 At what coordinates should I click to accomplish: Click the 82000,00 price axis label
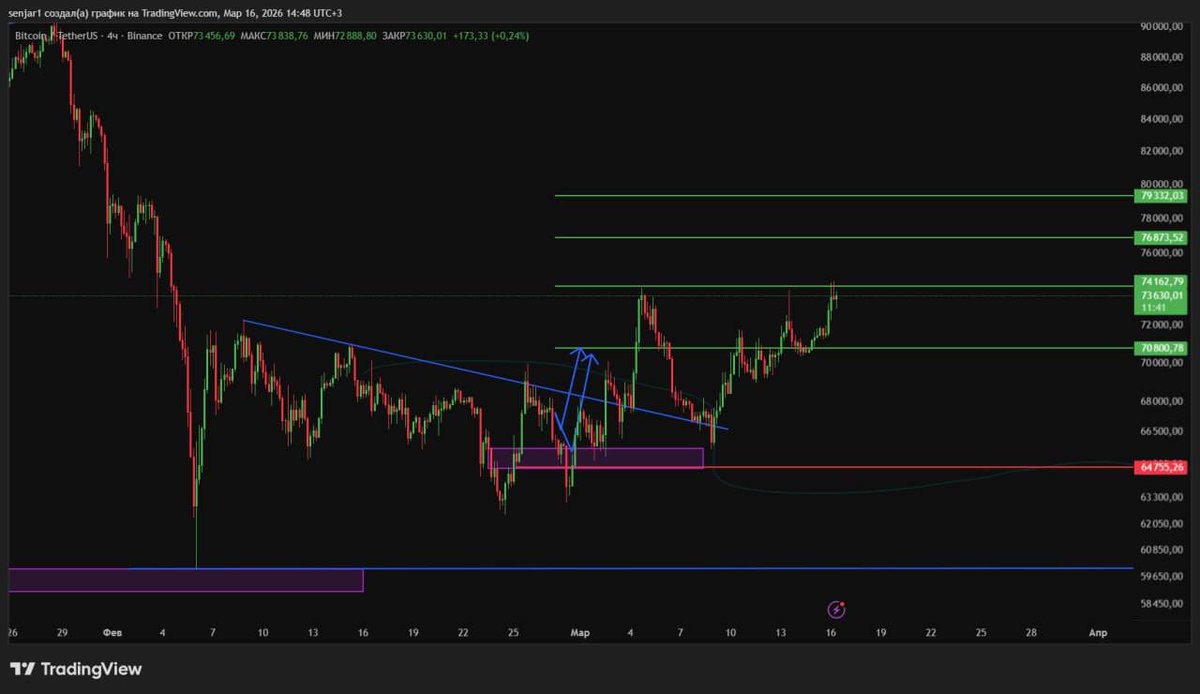click(1162, 151)
